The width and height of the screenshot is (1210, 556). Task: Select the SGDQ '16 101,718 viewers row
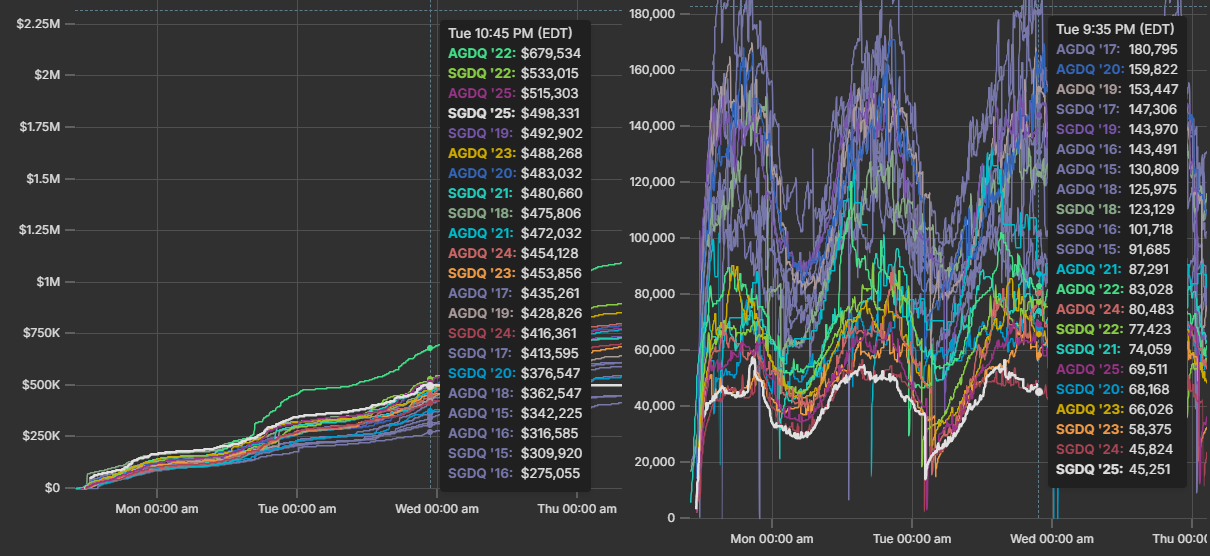tap(1117, 229)
